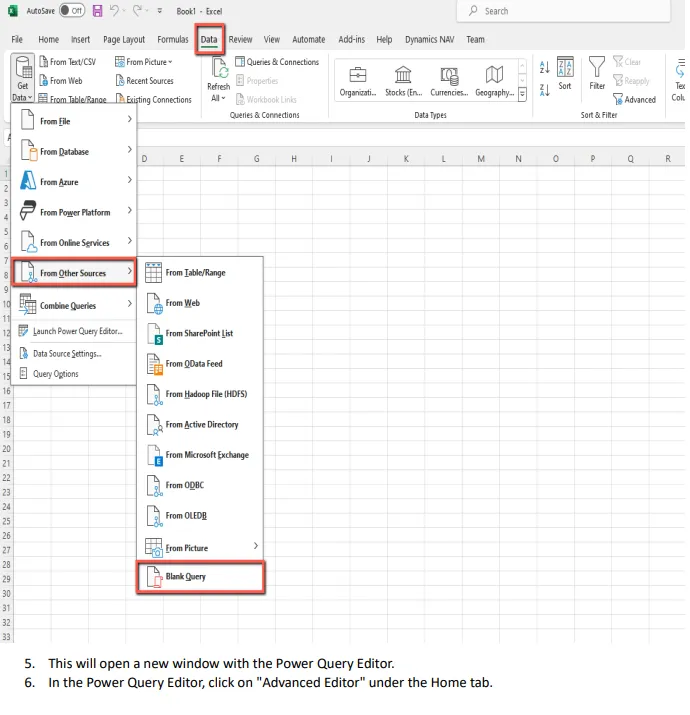Select the Data ribbon tab
Image resolution: width=690 pixels, height=715 pixels.
pos(209,40)
